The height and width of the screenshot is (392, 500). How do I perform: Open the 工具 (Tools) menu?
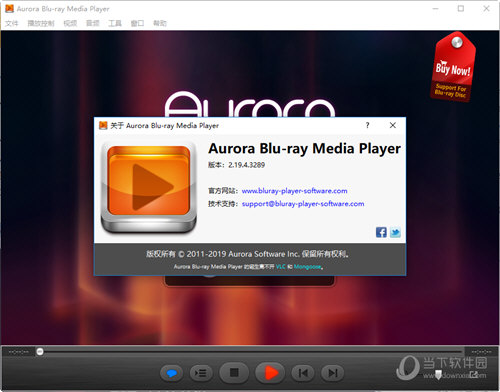click(115, 23)
